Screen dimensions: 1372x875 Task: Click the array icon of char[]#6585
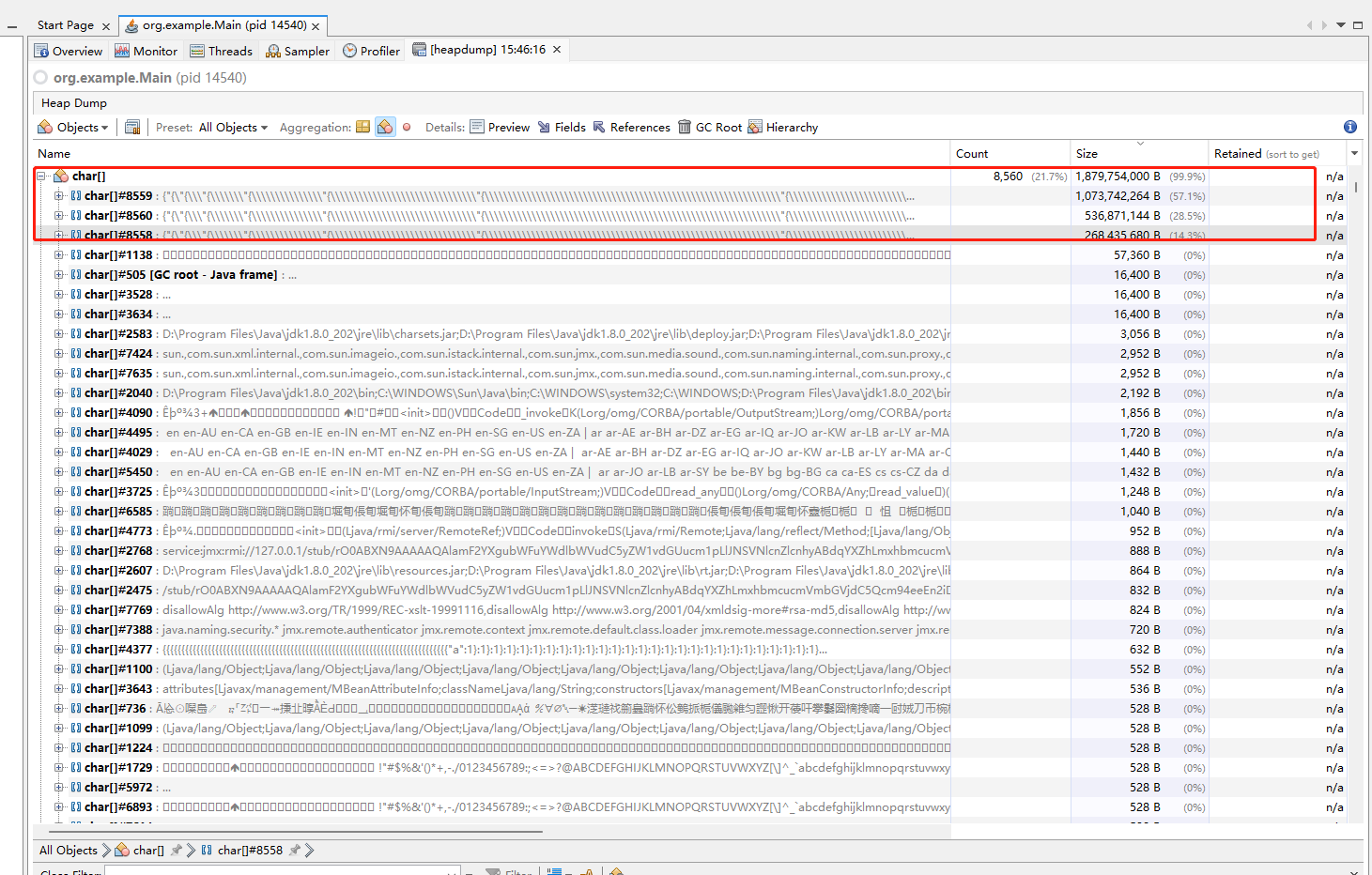(x=76, y=512)
